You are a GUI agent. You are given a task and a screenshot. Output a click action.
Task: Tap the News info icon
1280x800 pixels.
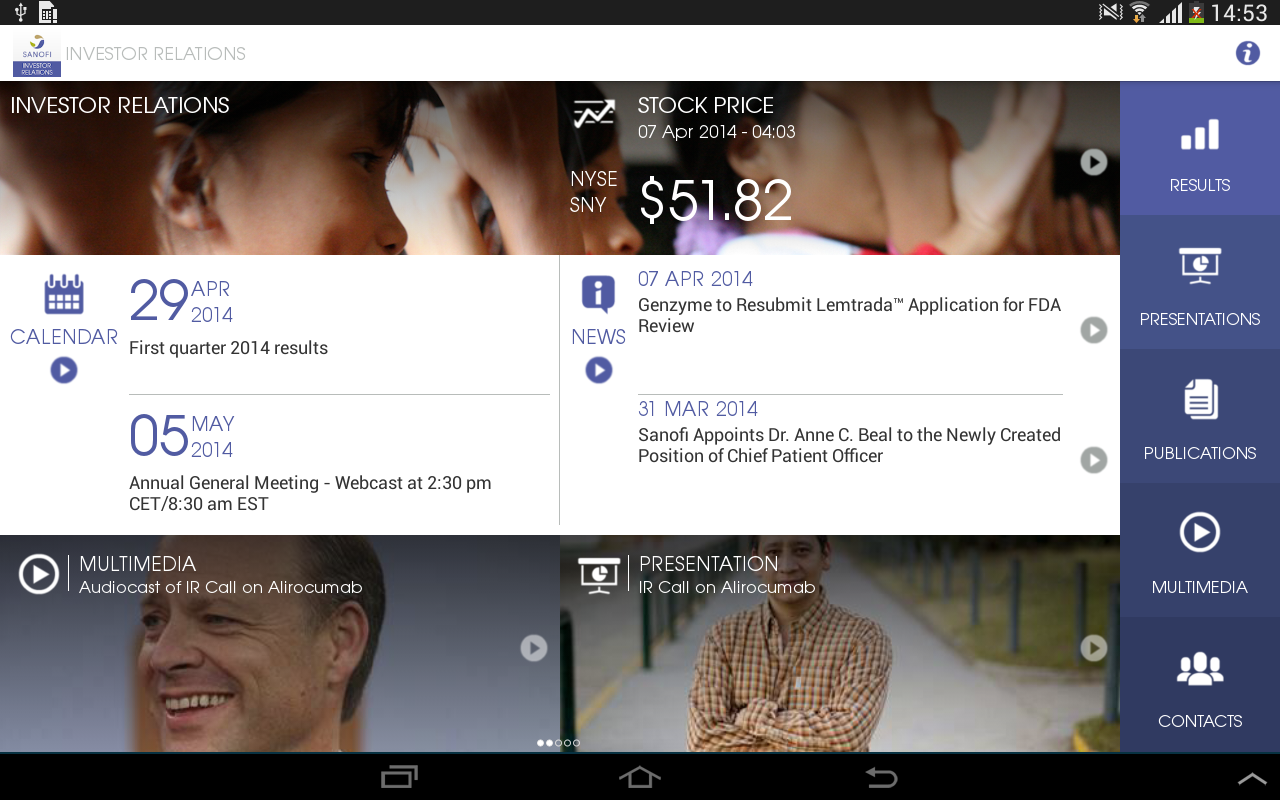tap(598, 295)
